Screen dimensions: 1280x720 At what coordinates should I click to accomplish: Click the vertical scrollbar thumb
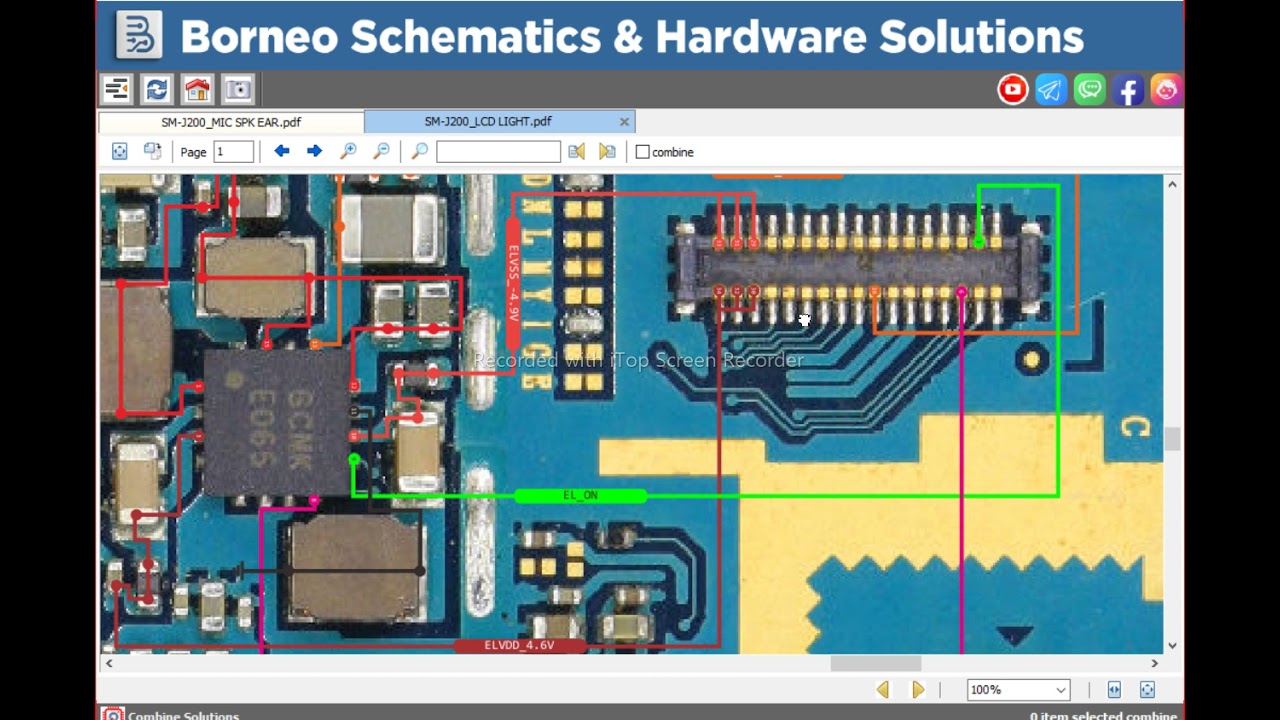pos(1172,439)
